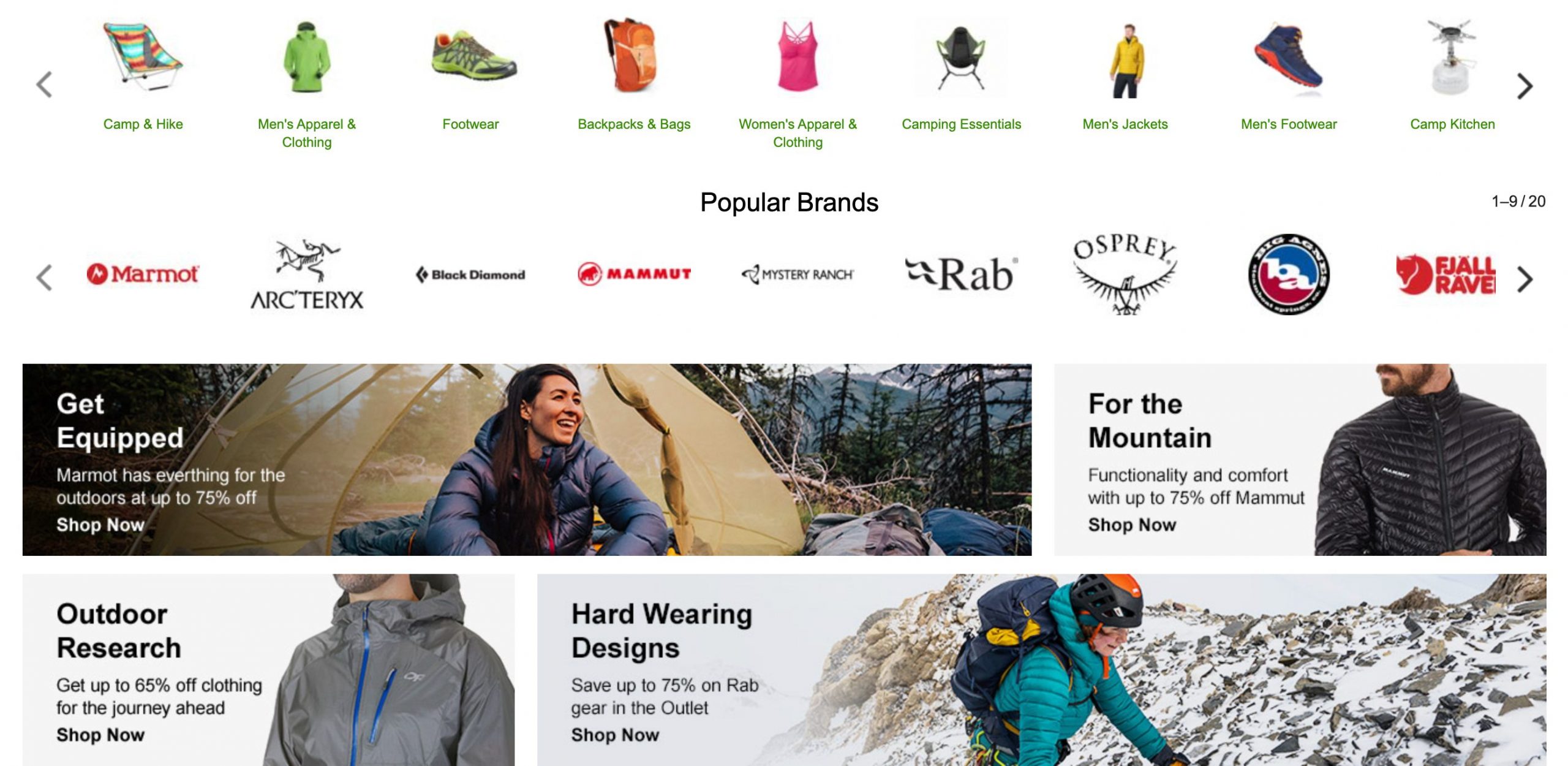
Task: Show previous categories with left chevron
Action: click(x=44, y=85)
